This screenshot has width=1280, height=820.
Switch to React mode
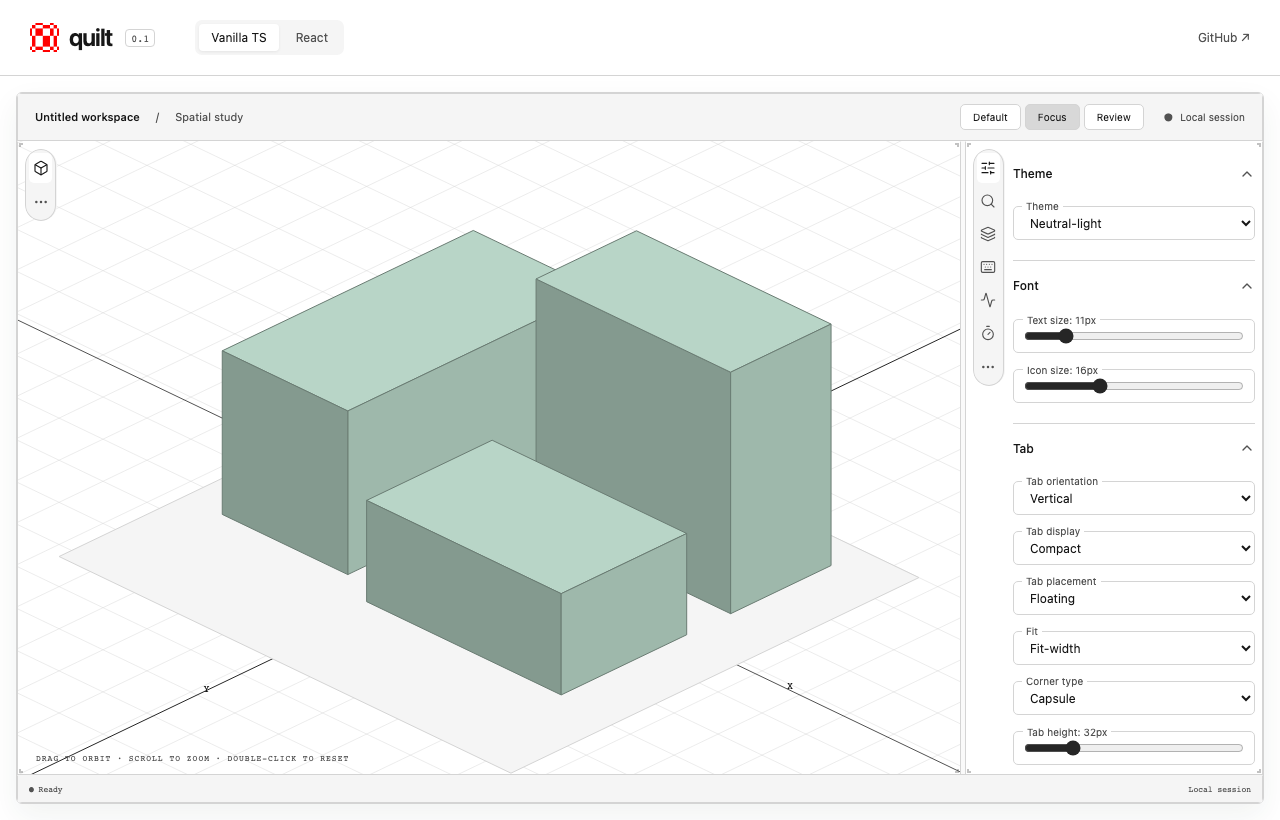(x=312, y=38)
